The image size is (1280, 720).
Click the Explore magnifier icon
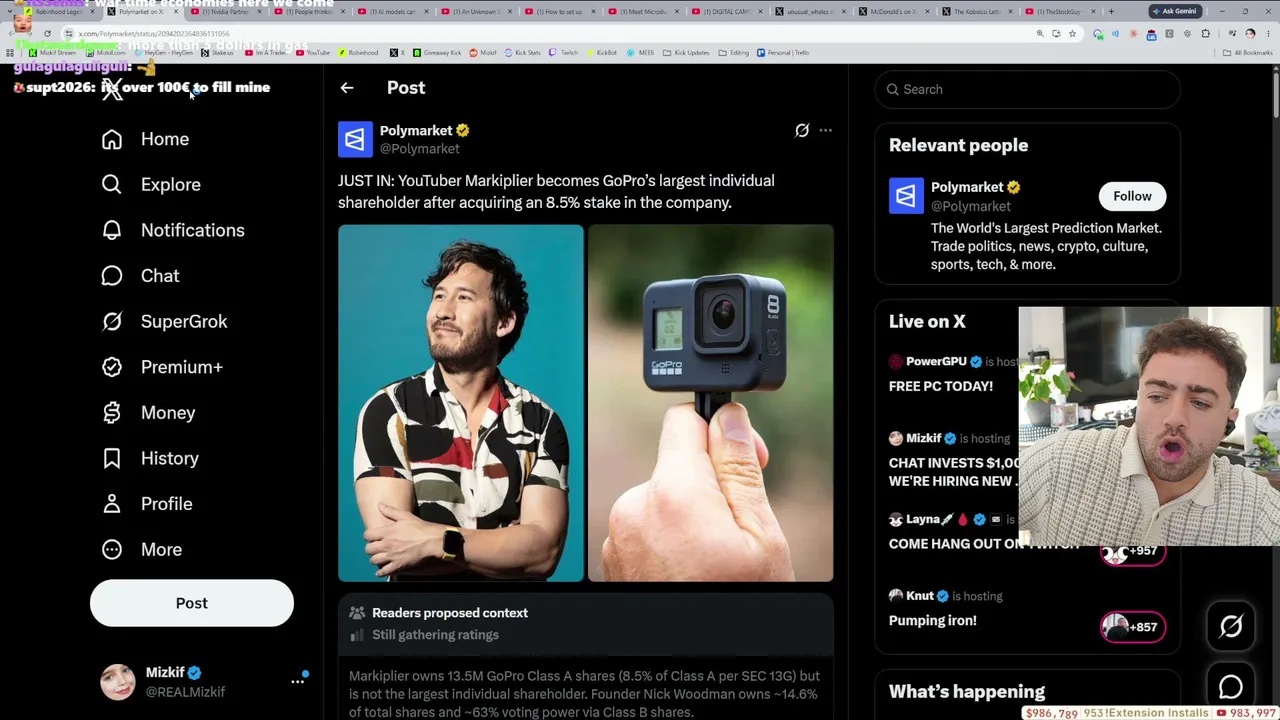tap(112, 185)
